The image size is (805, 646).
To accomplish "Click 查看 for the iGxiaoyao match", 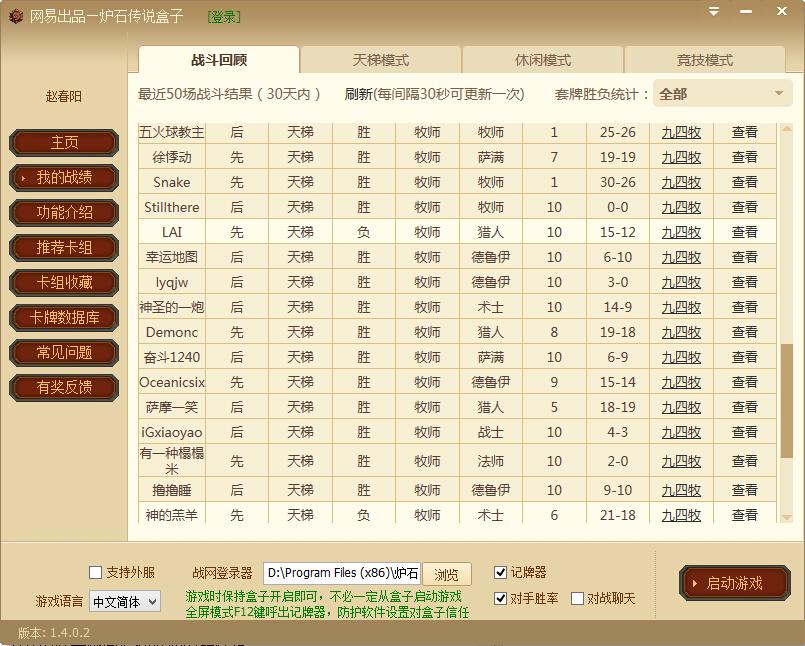I will point(744,432).
